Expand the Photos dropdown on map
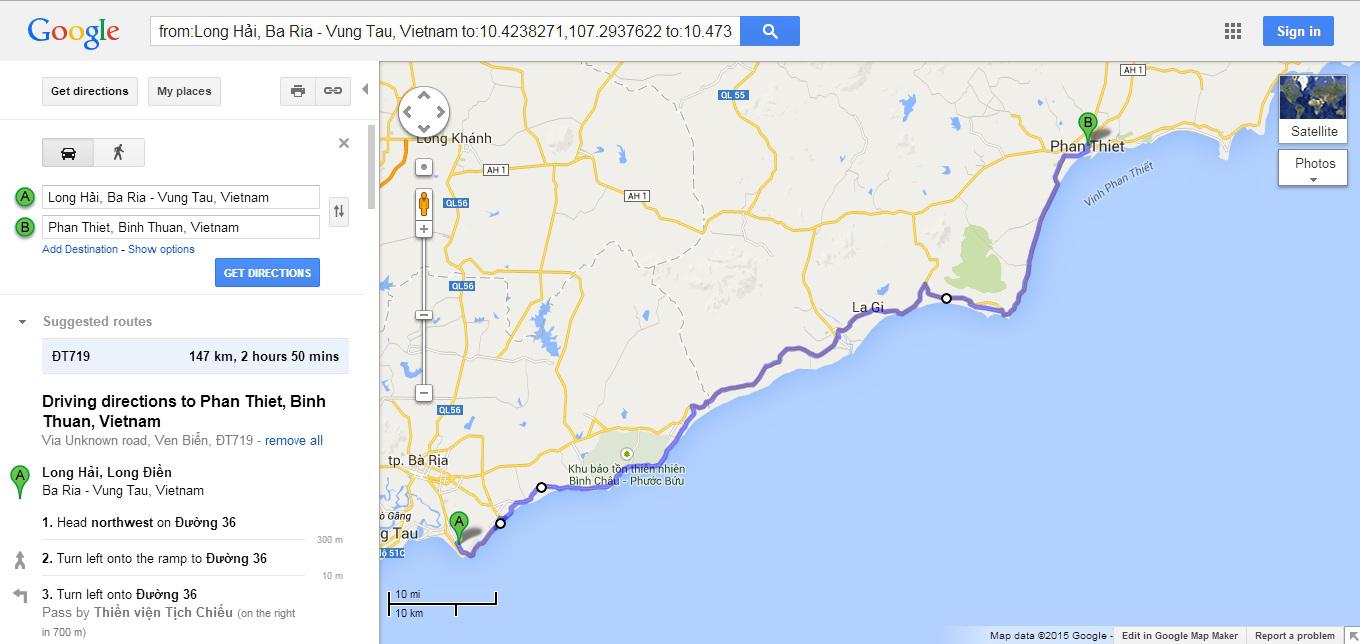 coord(1313,168)
